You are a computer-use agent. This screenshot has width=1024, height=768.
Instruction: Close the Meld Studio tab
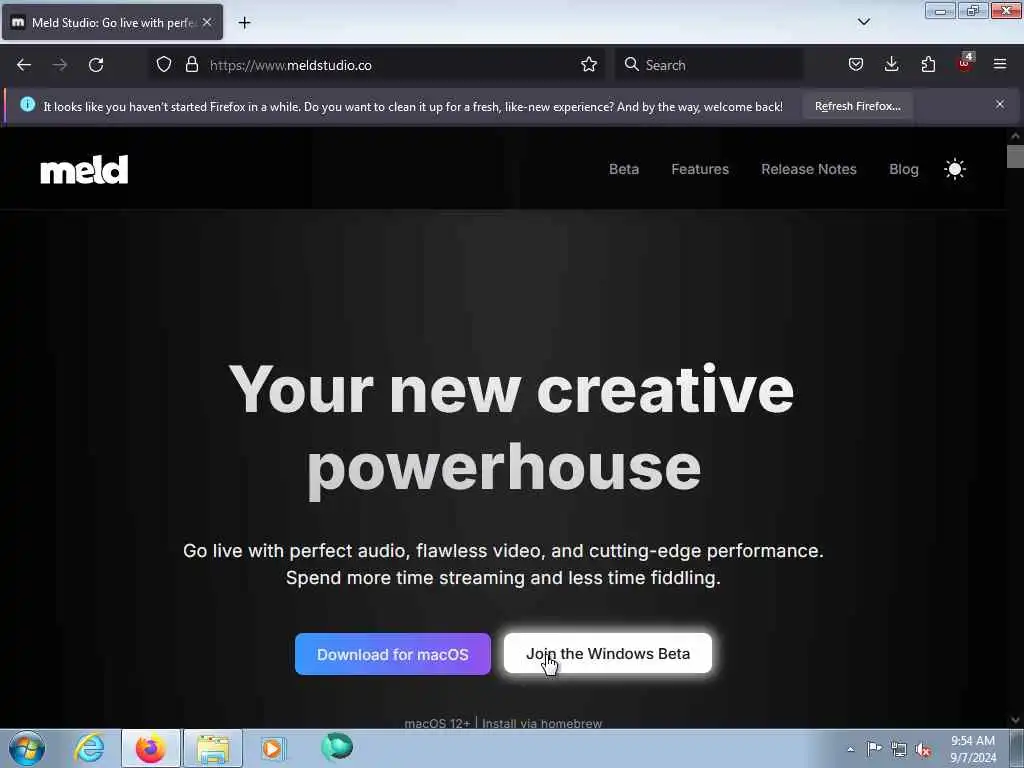click(x=207, y=22)
